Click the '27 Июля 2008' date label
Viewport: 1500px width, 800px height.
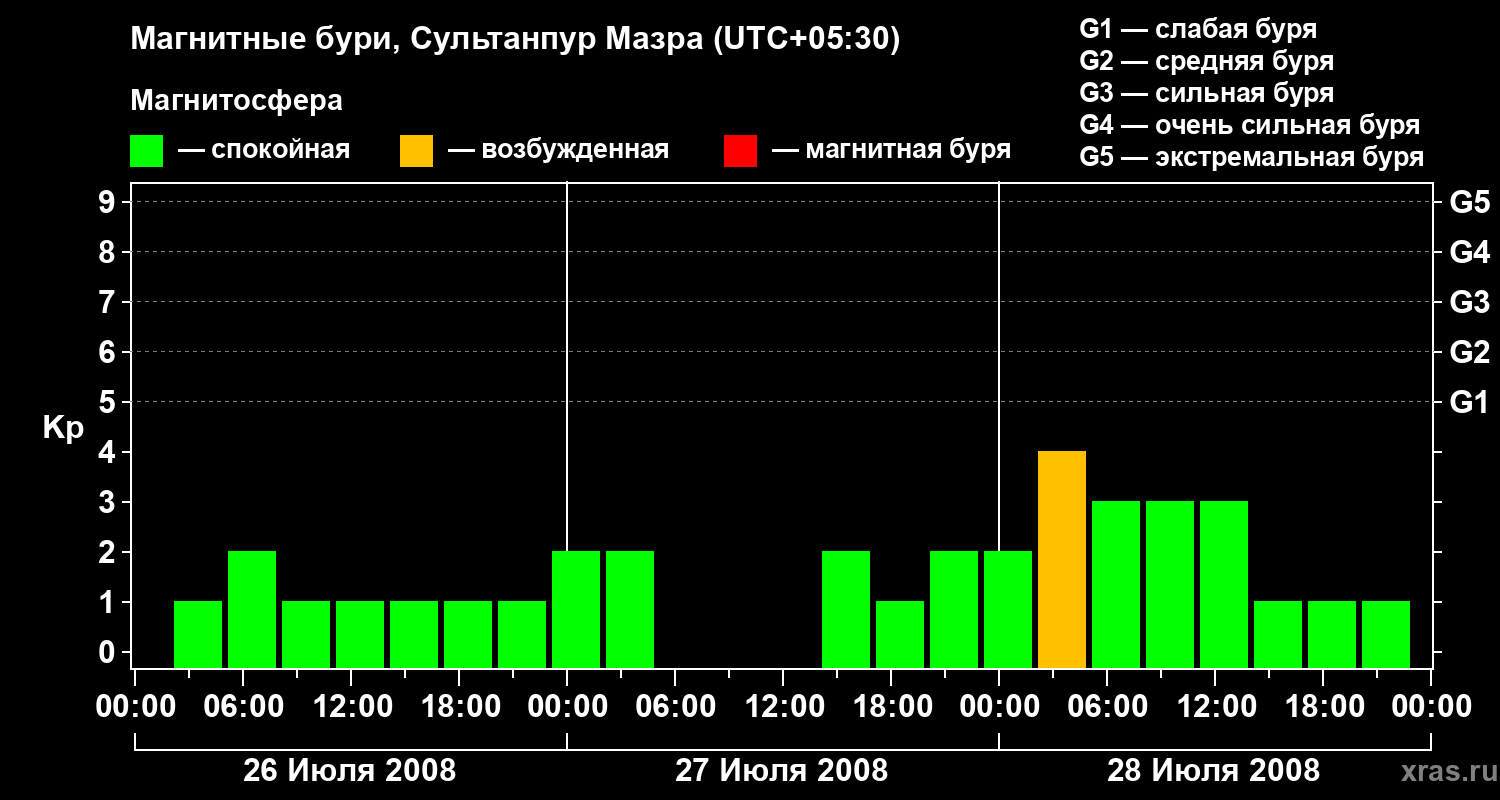[782, 771]
